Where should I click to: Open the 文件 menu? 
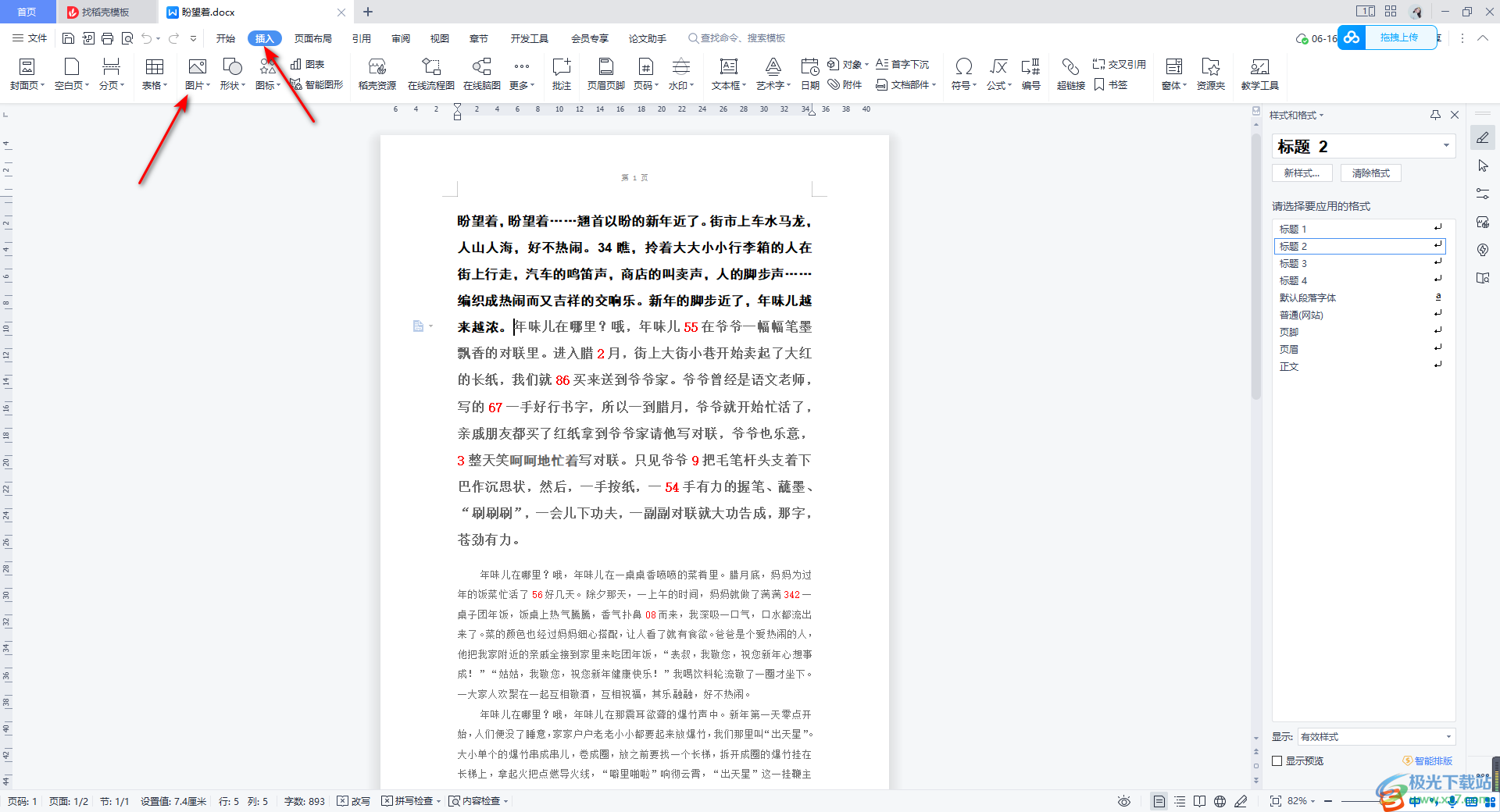pos(30,38)
